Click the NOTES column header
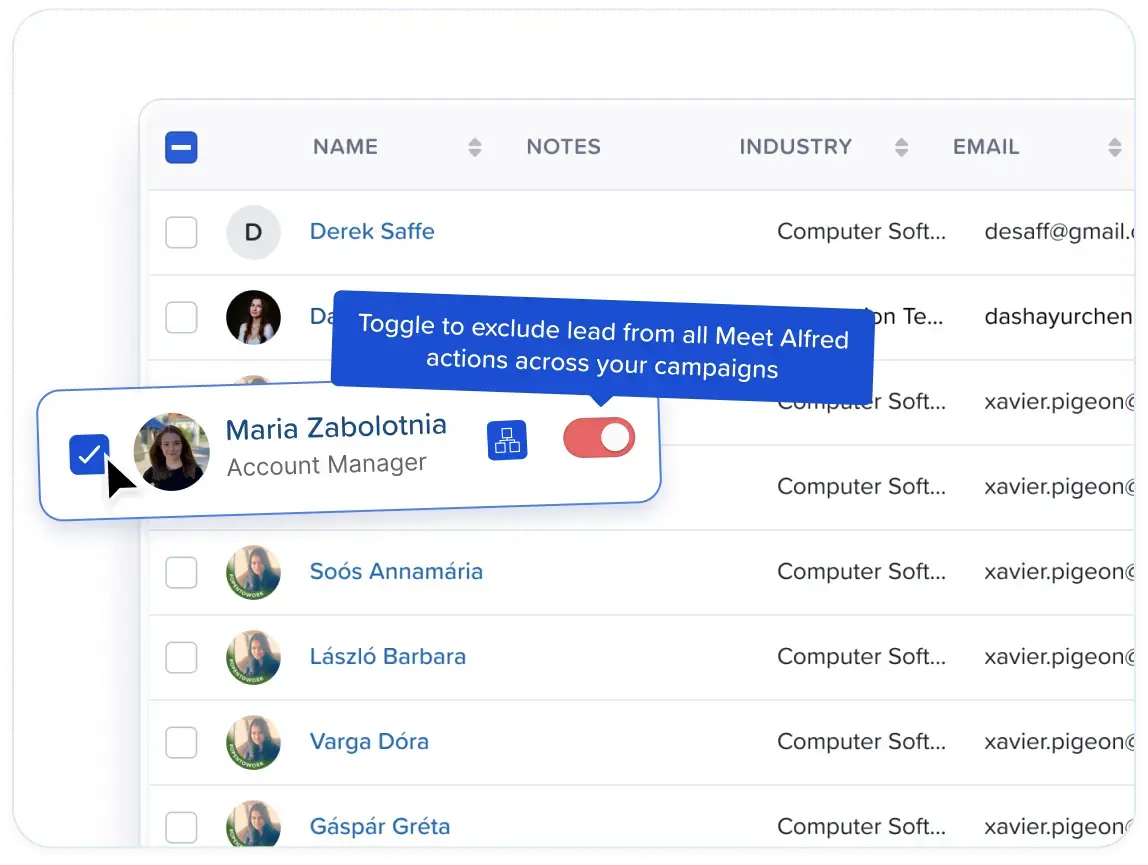The image size is (1148, 865). pyautogui.click(x=564, y=146)
